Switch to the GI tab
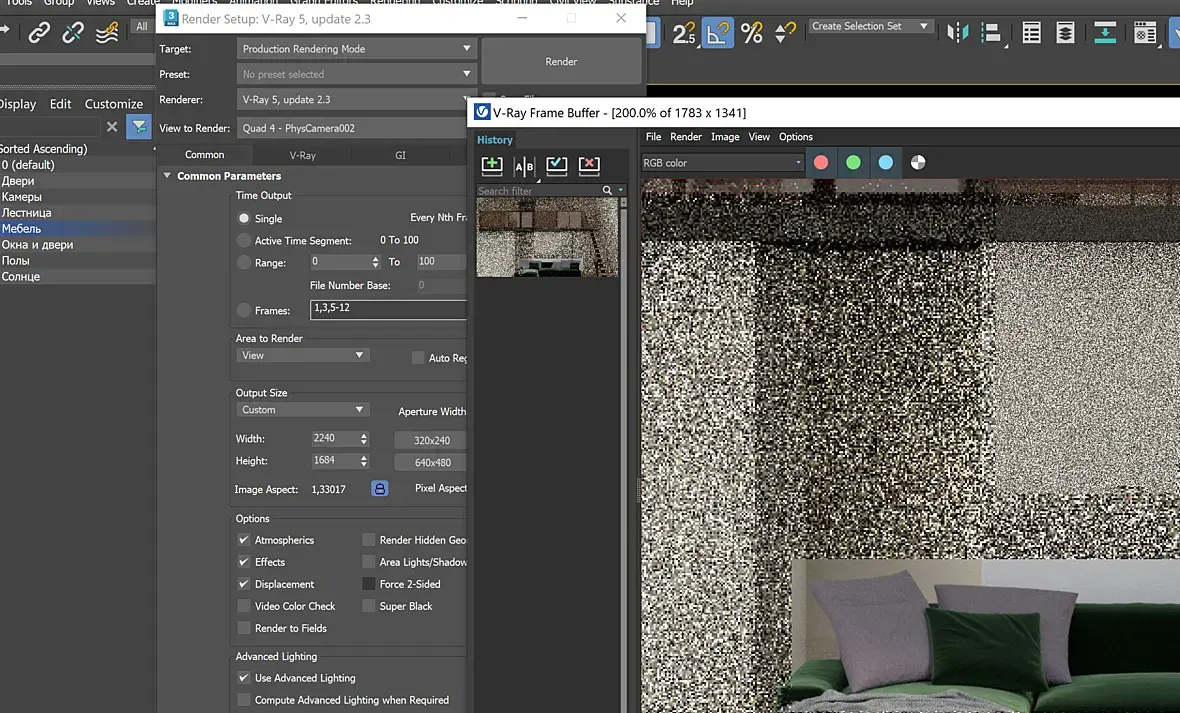Image resolution: width=1180 pixels, height=713 pixels. pos(400,155)
